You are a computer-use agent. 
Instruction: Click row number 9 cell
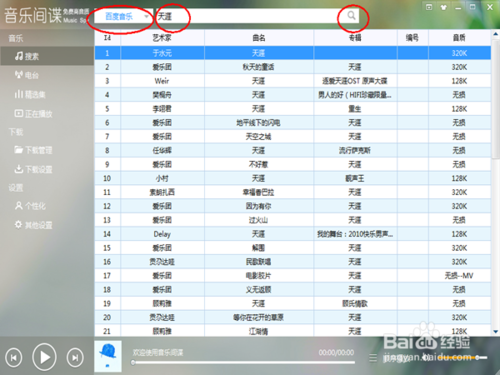(x=107, y=164)
